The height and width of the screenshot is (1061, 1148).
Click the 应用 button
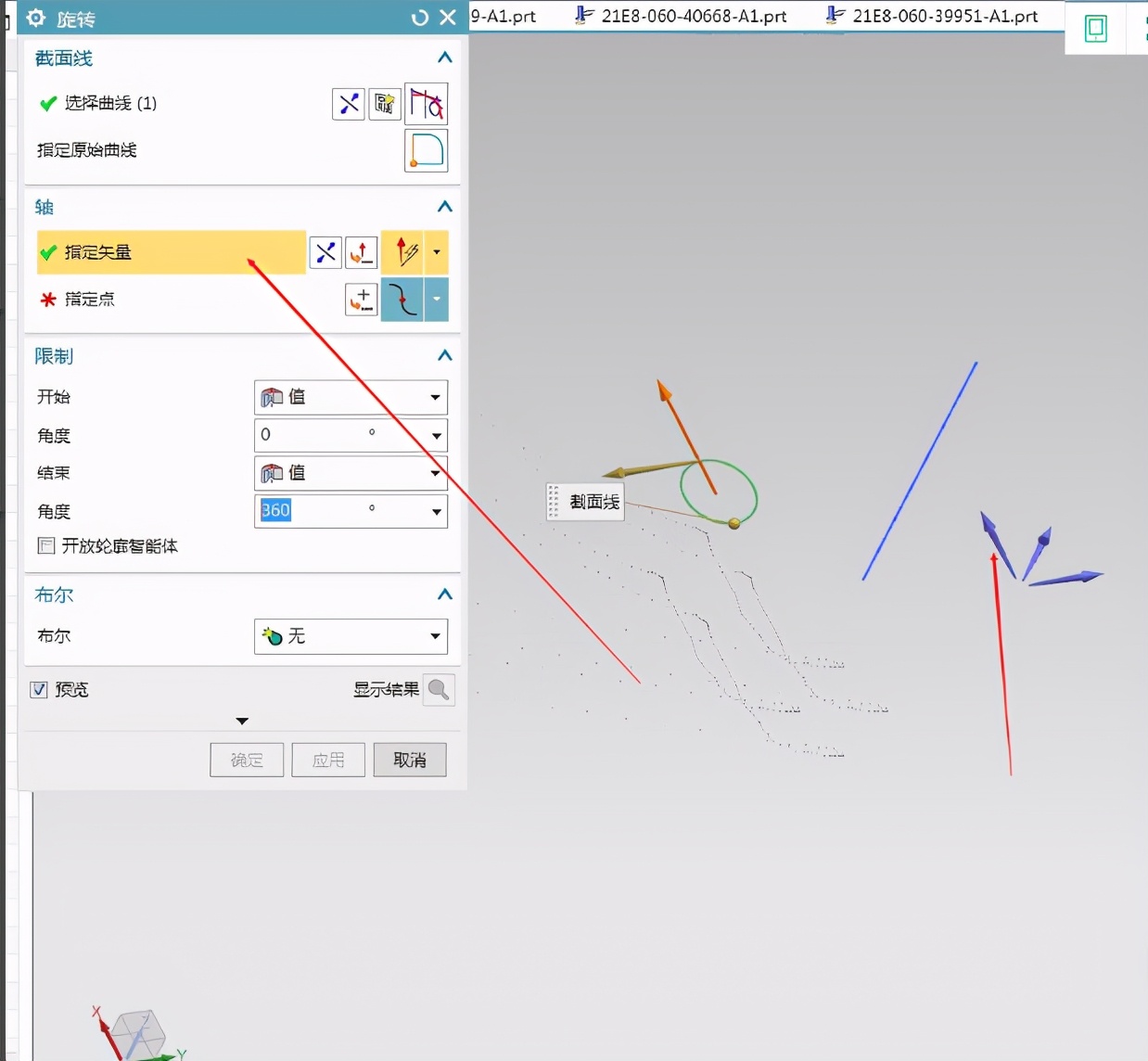coord(328,761)
